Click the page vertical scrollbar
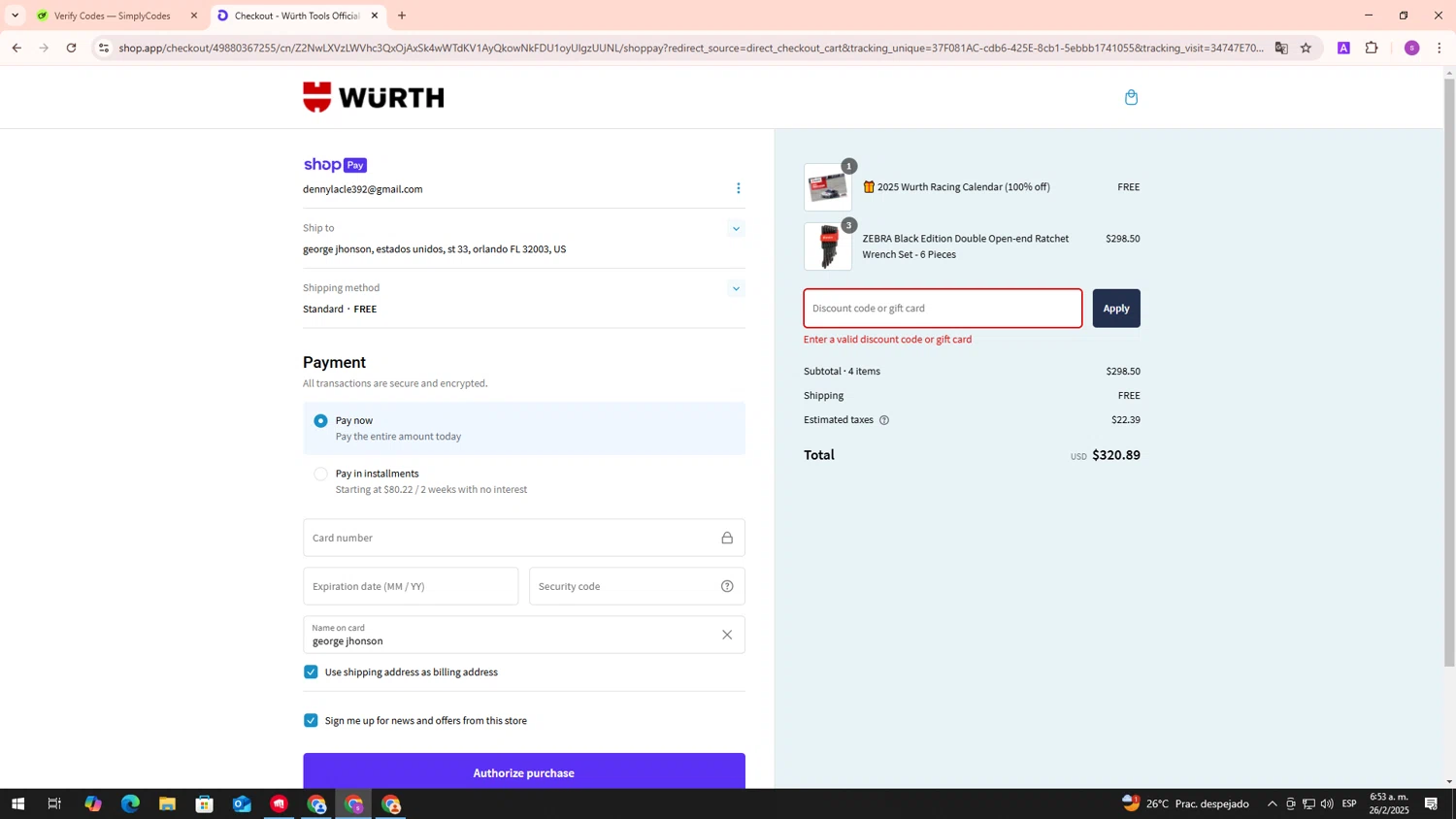The width and height of the screenshot is (1456, 819). 1449,373
